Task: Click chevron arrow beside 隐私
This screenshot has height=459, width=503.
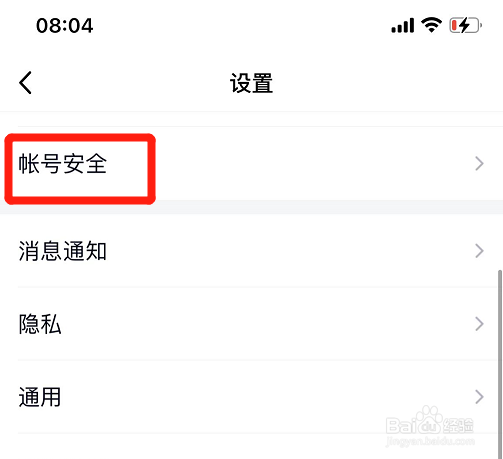Action: point(479,324)
